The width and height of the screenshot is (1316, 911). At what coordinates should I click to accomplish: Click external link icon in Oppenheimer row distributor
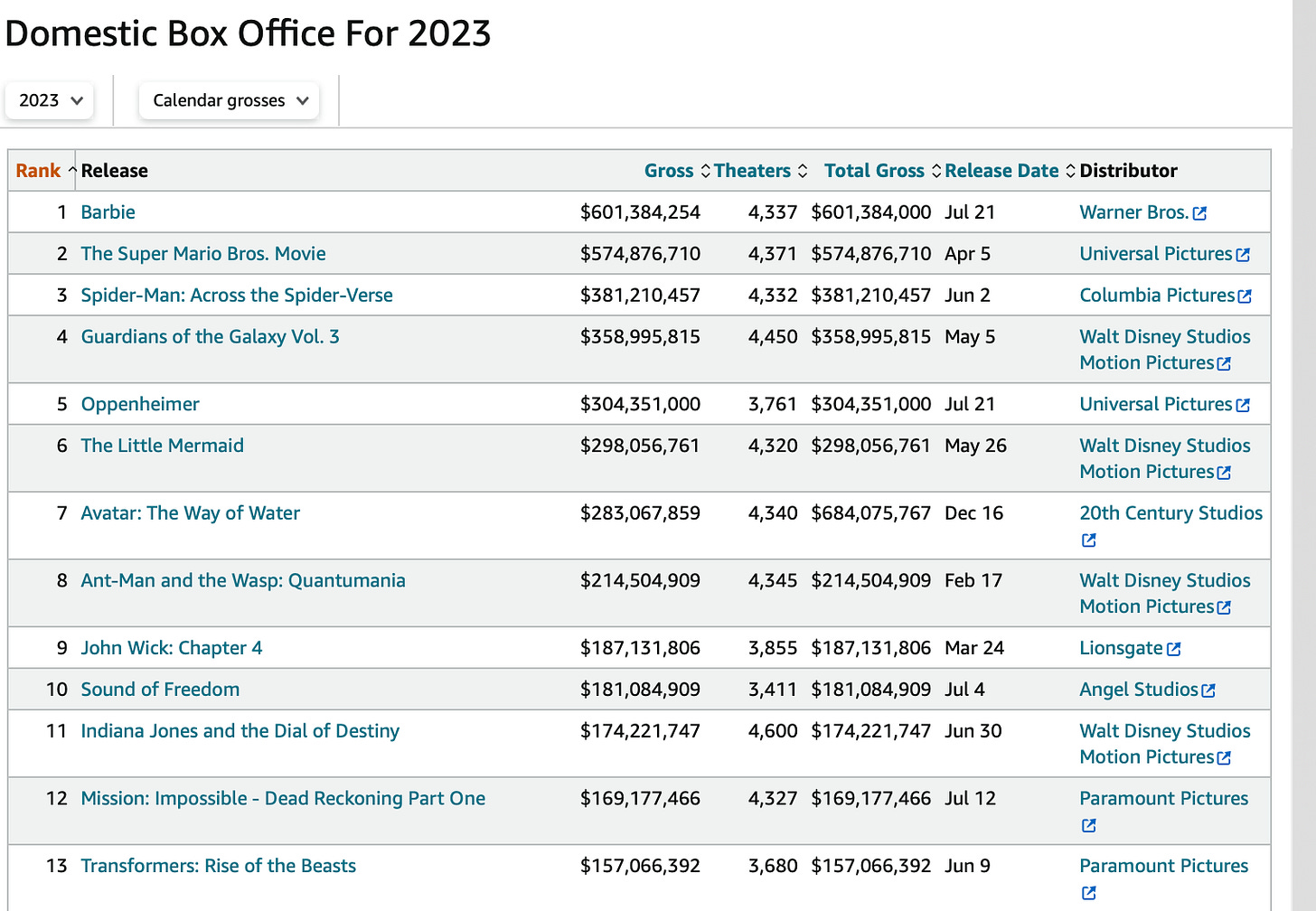coord(1243,406)
